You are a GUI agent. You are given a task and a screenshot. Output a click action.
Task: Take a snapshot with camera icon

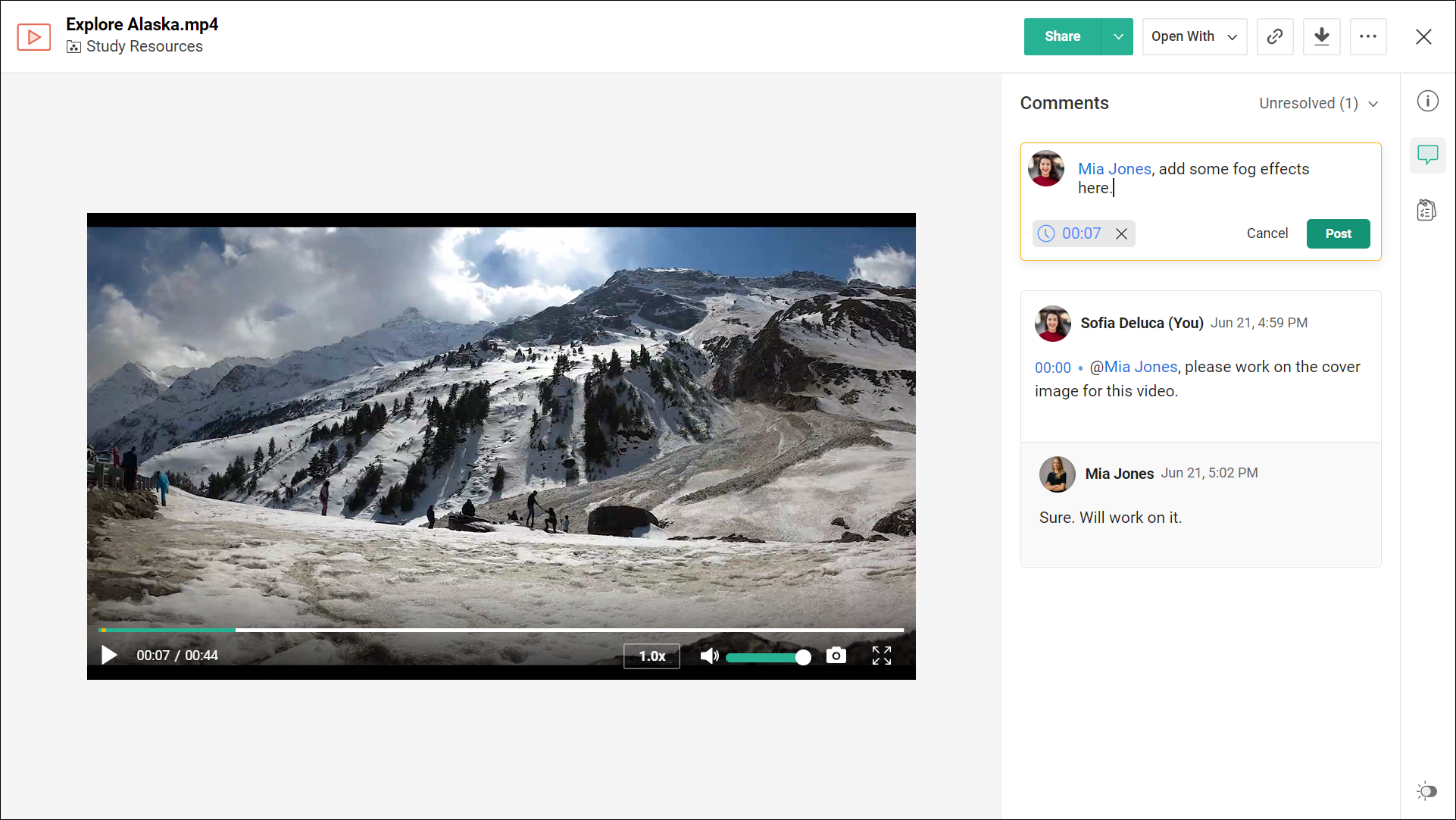click(x=836, y=656)
